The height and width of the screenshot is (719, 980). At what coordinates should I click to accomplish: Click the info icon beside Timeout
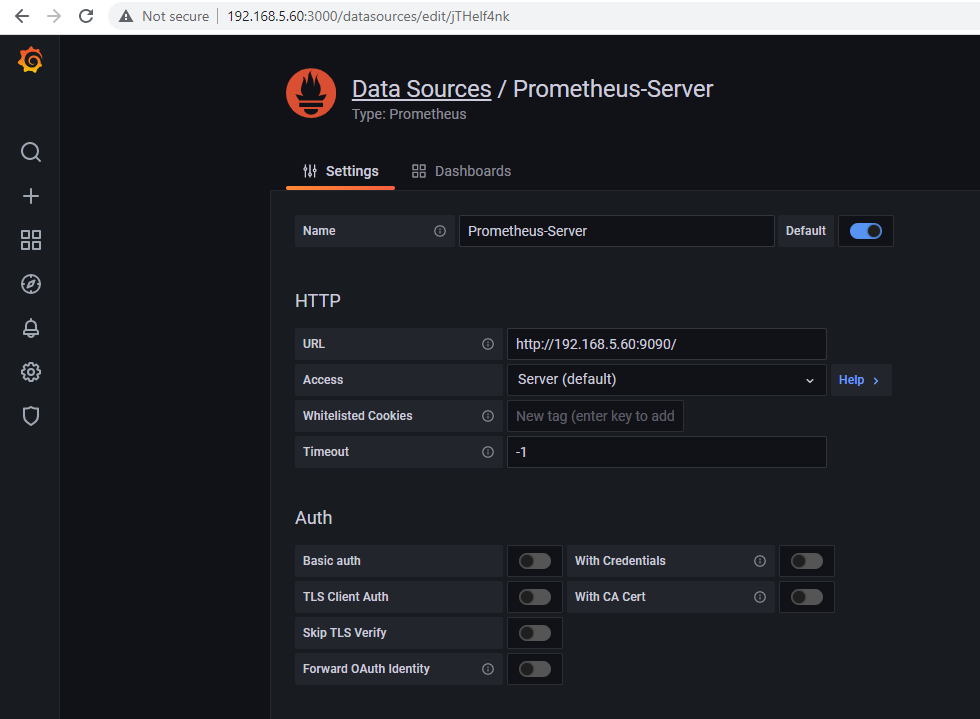pos(488,452)
